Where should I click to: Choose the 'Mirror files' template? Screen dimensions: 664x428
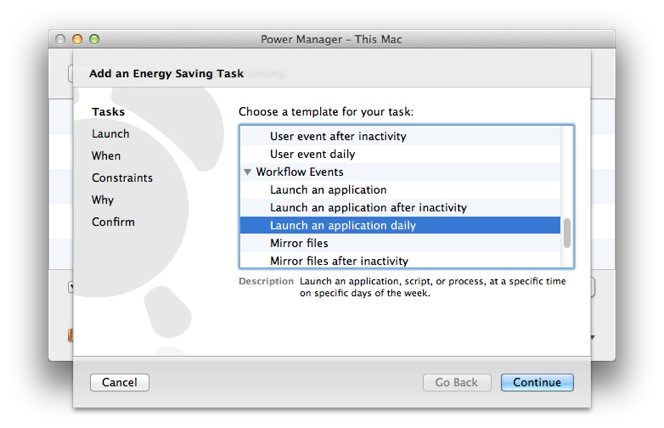click(400, 243)
